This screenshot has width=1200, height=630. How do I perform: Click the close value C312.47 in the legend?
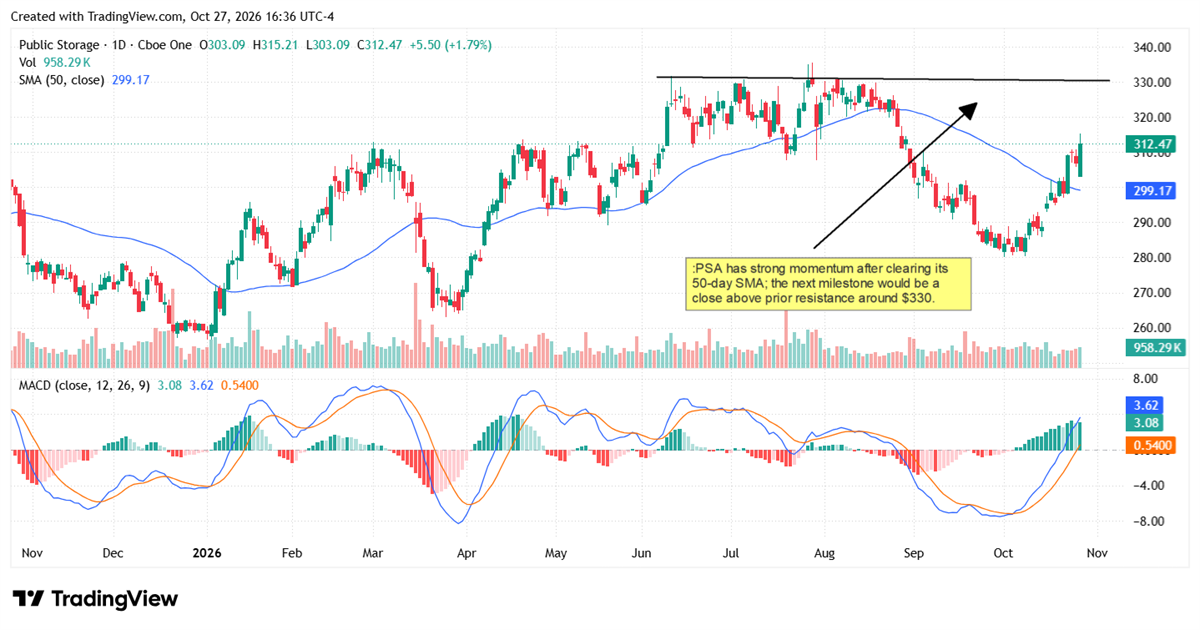click(x=381, y=45)
